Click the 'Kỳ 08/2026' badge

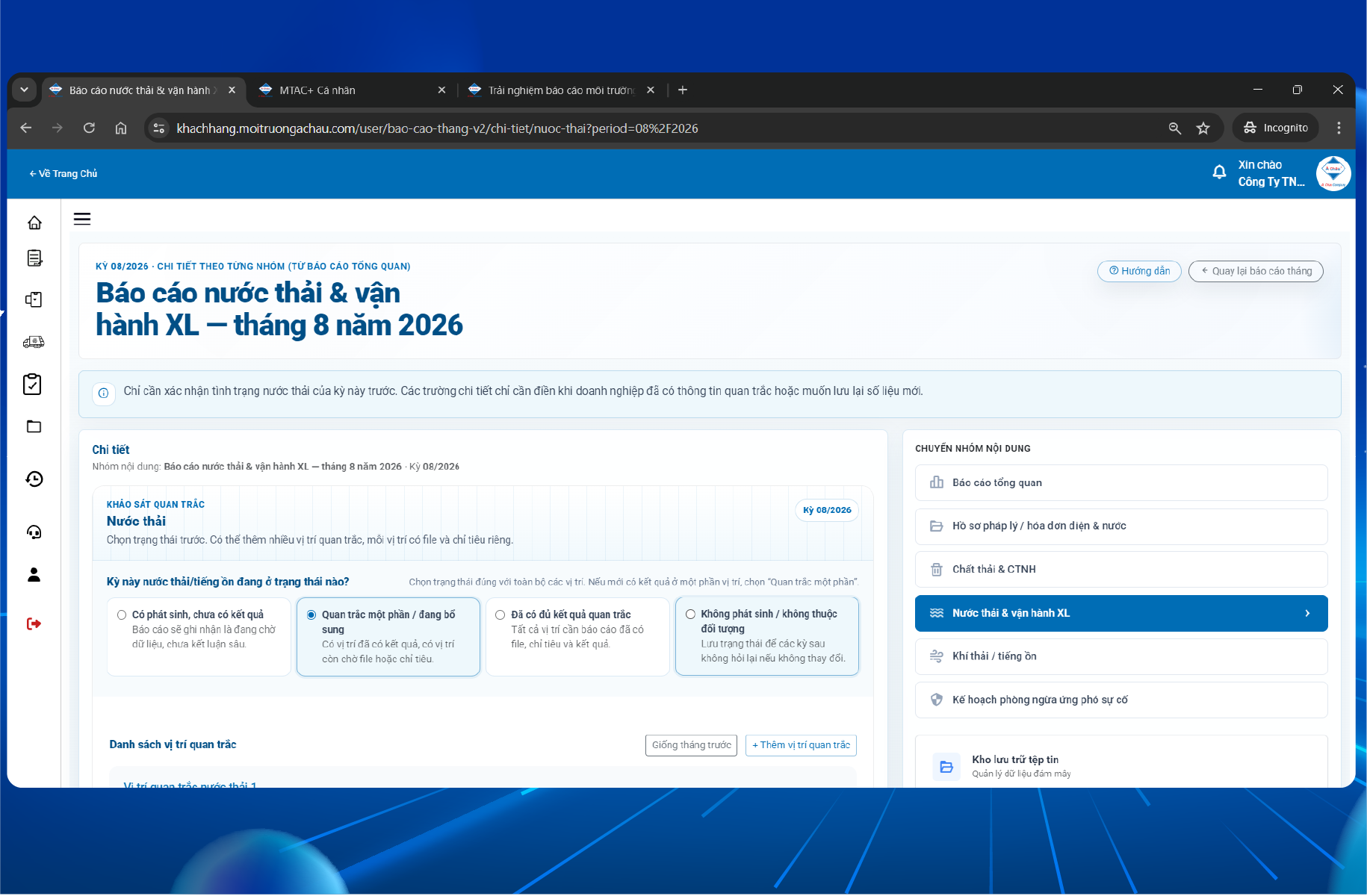[x=827, y=510]
